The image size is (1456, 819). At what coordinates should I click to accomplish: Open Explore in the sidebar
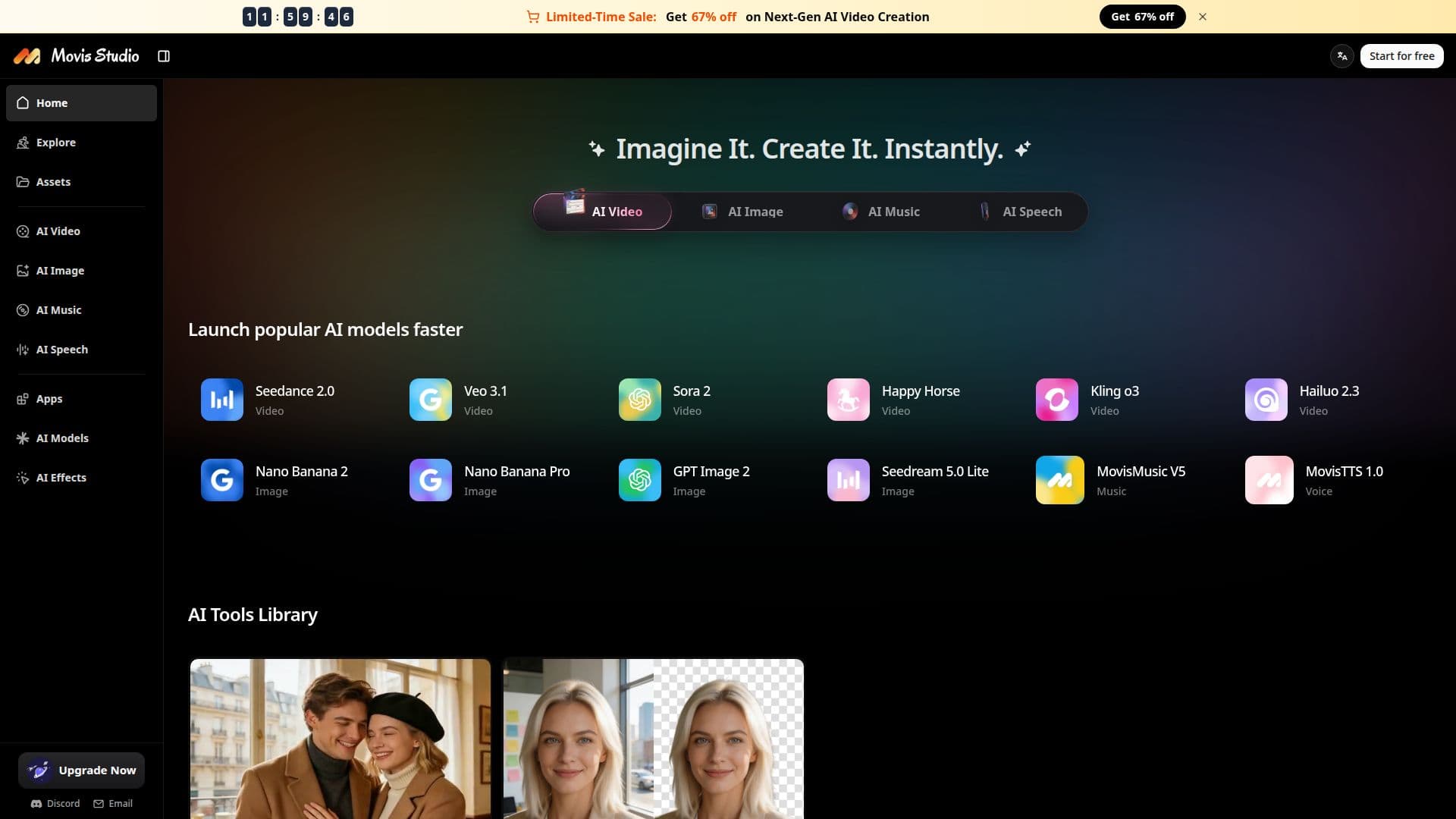click(81, 143)
